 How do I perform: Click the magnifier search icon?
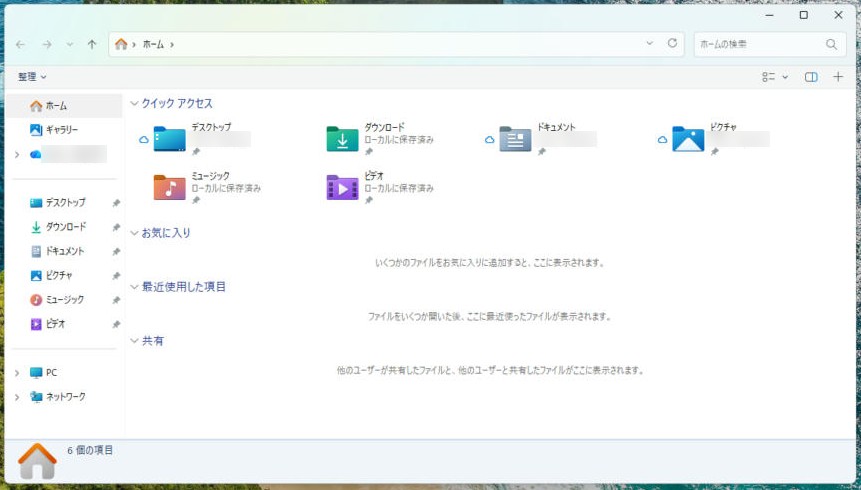[x=831, y=44]
